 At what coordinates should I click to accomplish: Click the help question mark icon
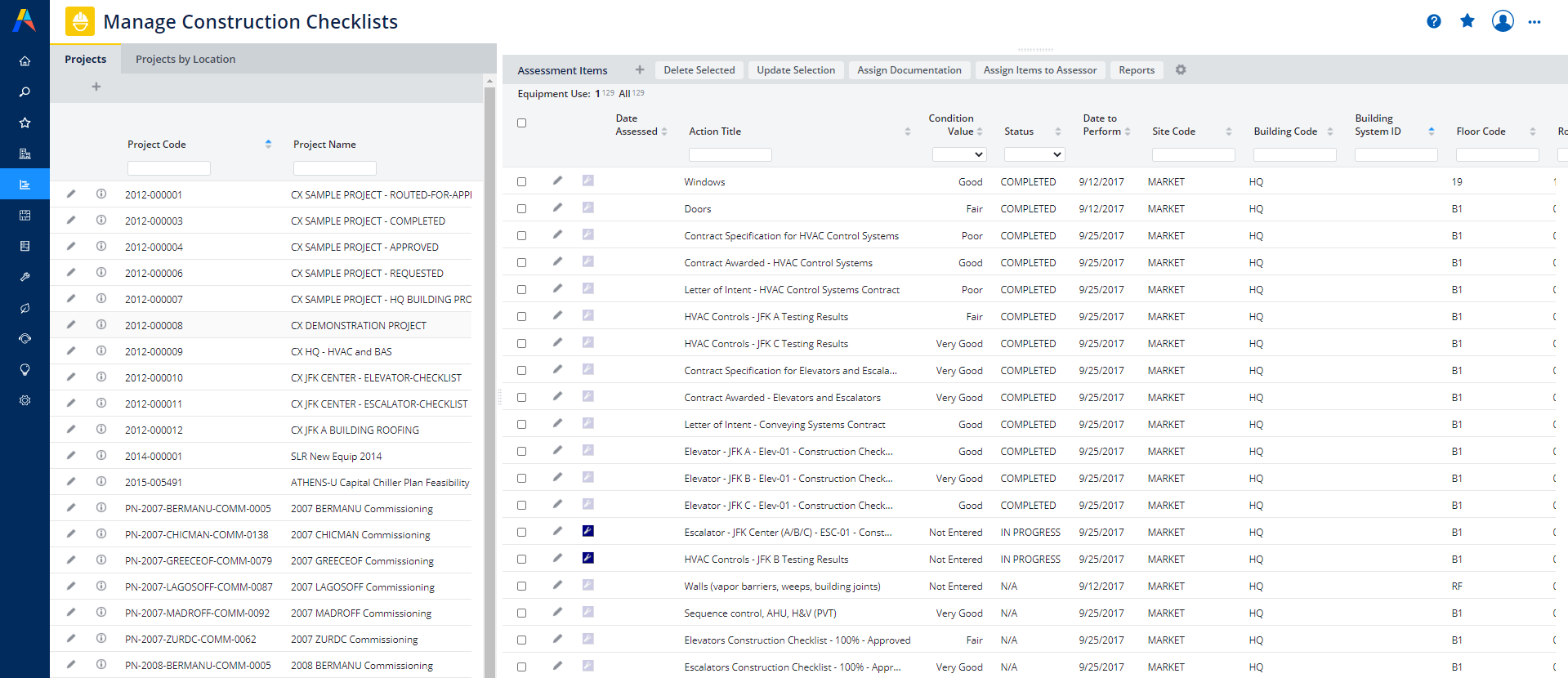(1433, 21)
